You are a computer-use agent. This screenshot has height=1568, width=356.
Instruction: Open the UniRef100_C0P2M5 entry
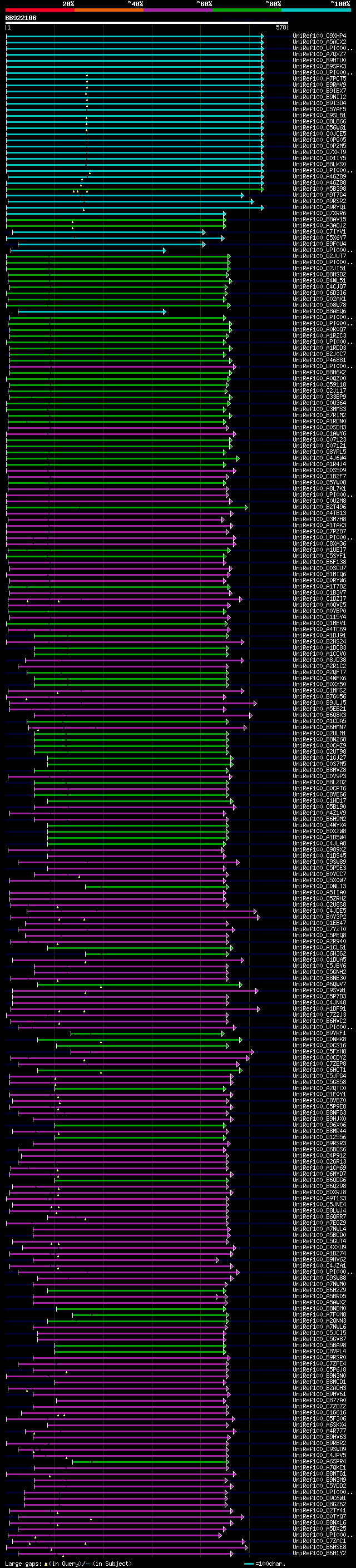319,146
